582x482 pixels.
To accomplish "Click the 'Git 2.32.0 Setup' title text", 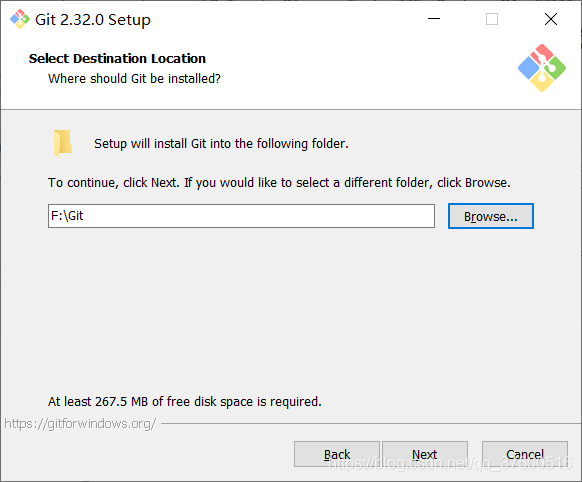I will click(93, 20).
